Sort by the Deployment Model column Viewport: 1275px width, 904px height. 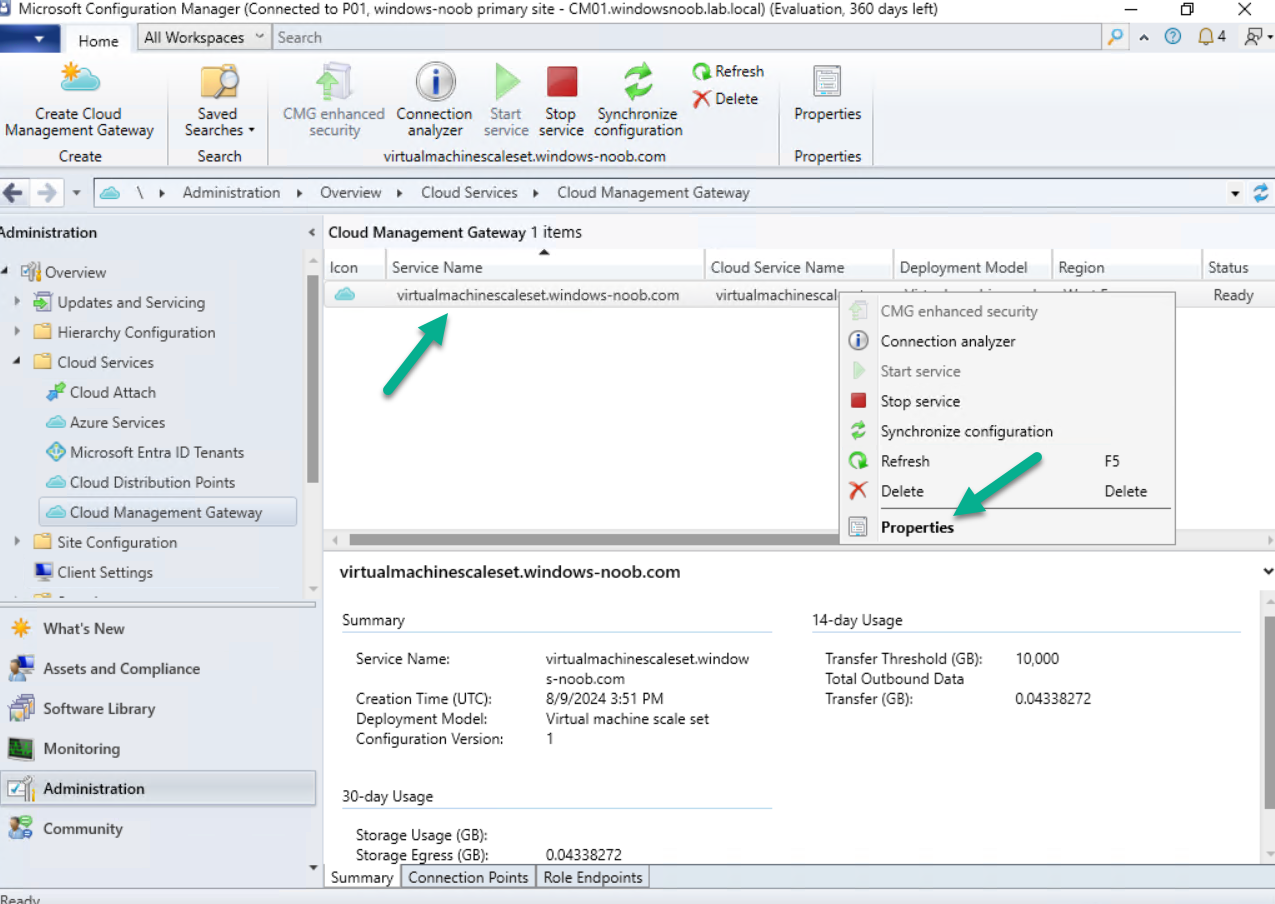972,267
